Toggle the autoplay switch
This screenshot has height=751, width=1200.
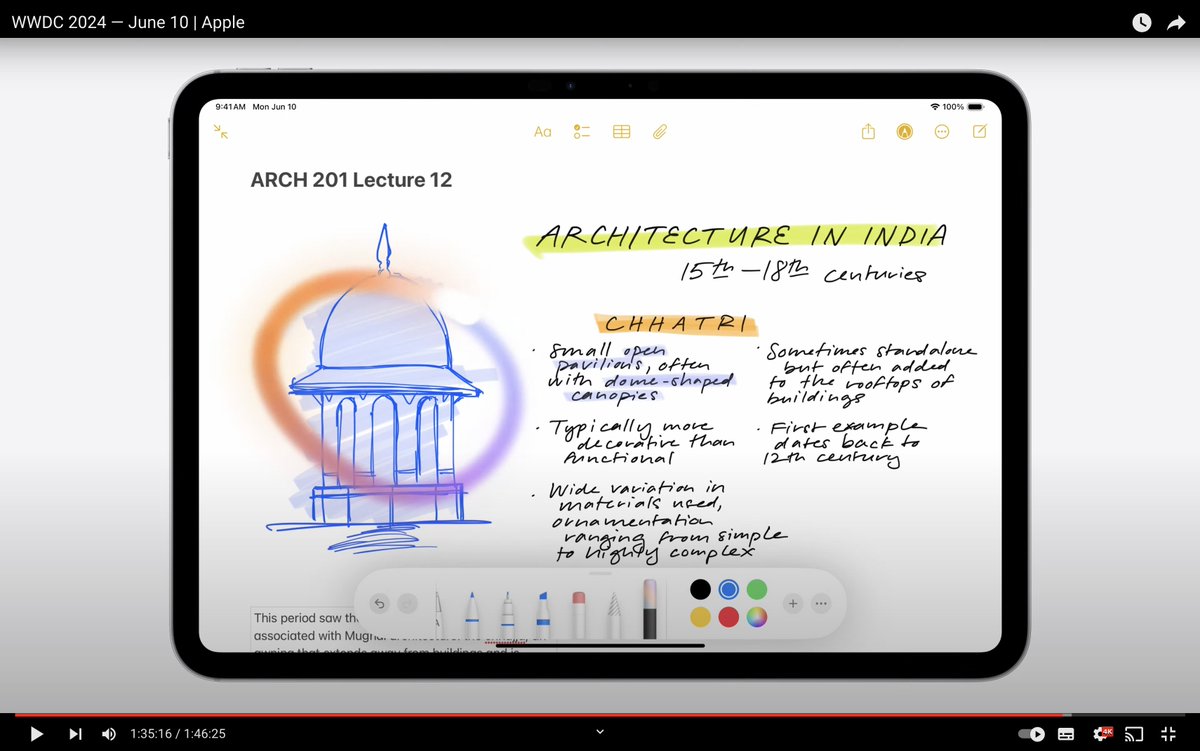coord(1032,734)
